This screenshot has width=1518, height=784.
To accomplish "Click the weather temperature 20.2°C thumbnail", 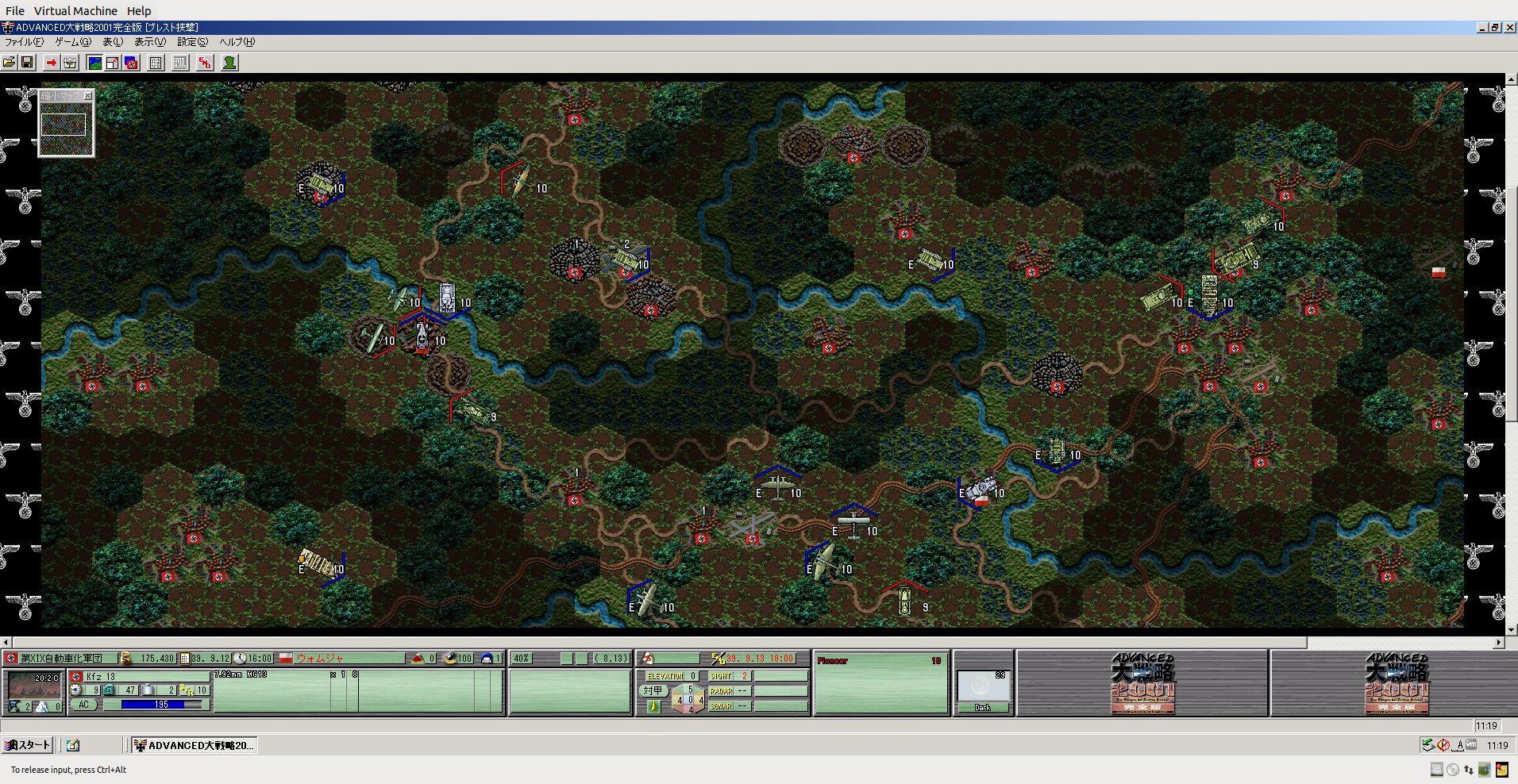I will (34, 685).
